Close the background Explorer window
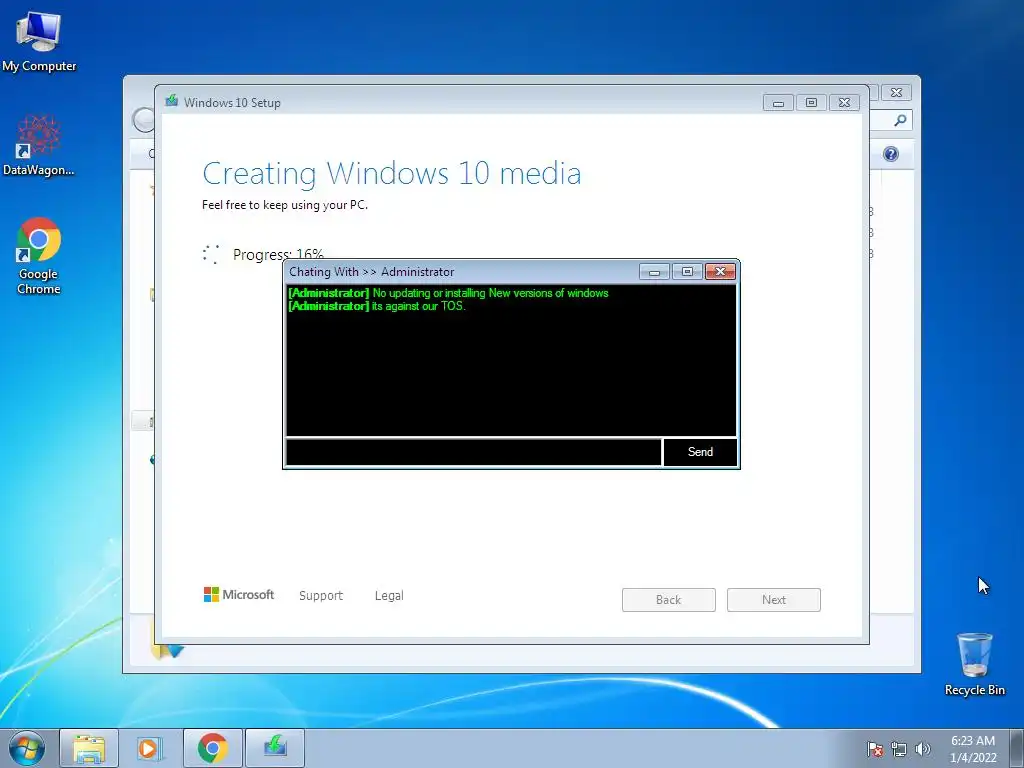The width and height of the screenshot is (1024, 768). pos(897,93)
